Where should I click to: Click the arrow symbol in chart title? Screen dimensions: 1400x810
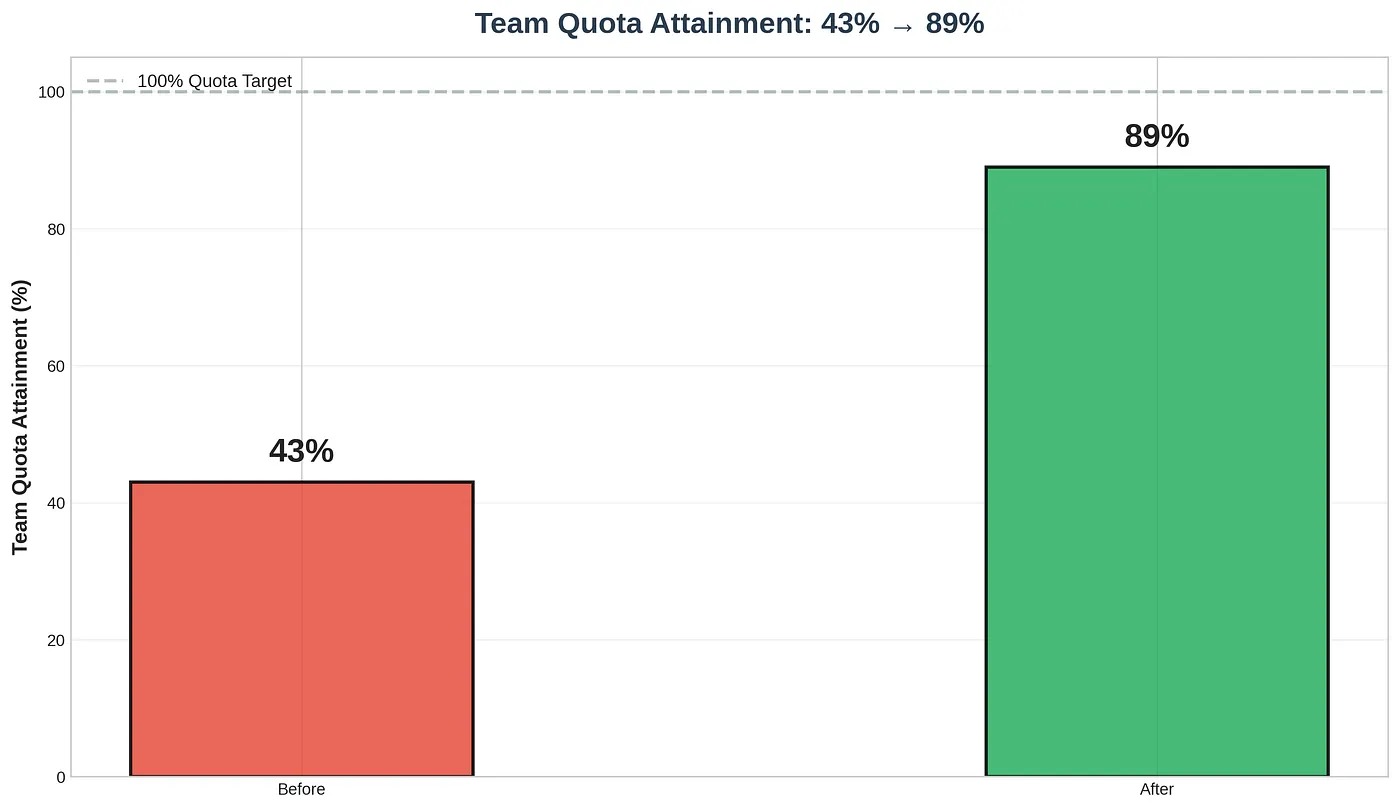coord(902,24)
